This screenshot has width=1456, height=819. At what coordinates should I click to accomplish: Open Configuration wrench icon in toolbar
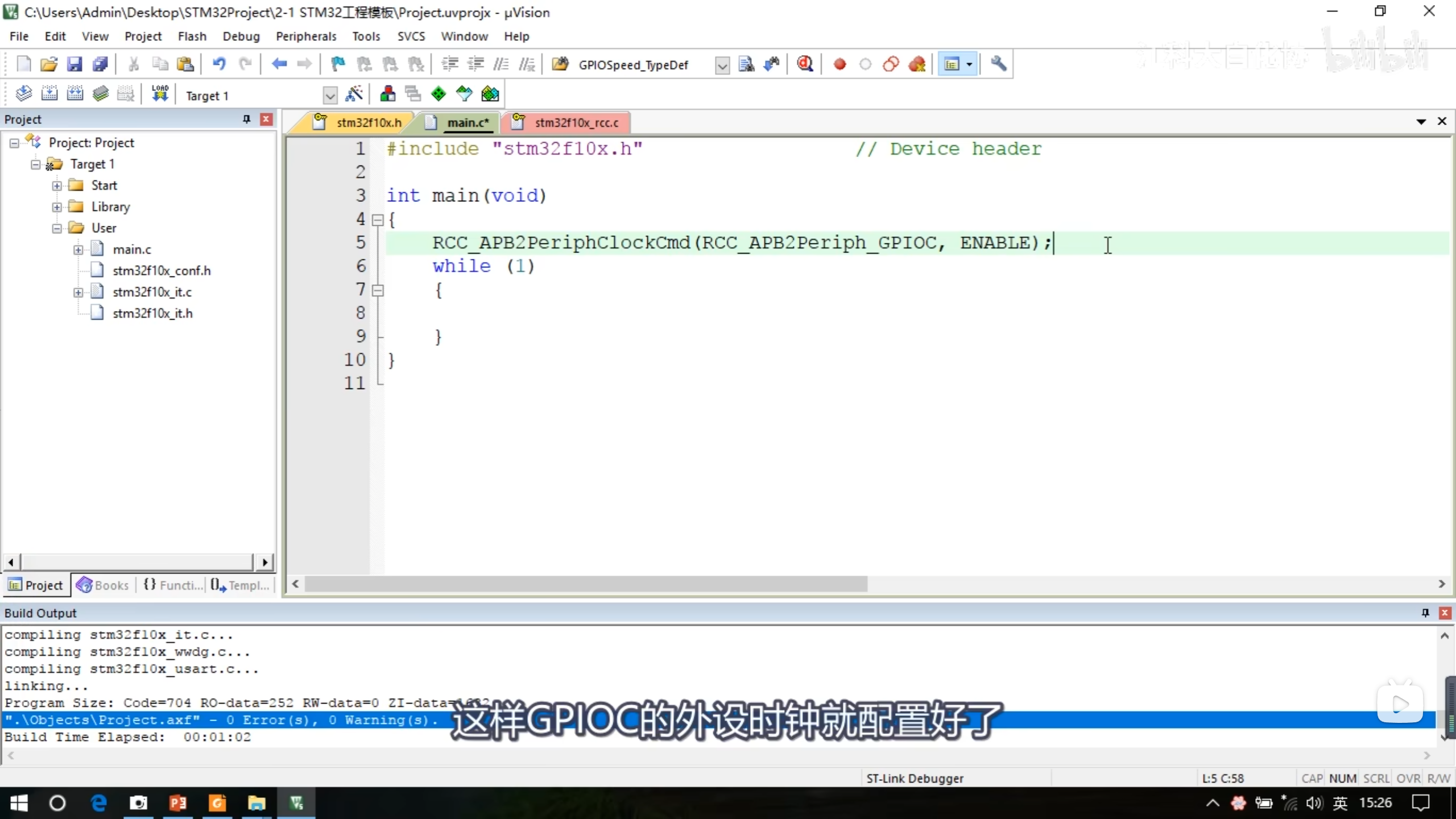pos(999,64)
